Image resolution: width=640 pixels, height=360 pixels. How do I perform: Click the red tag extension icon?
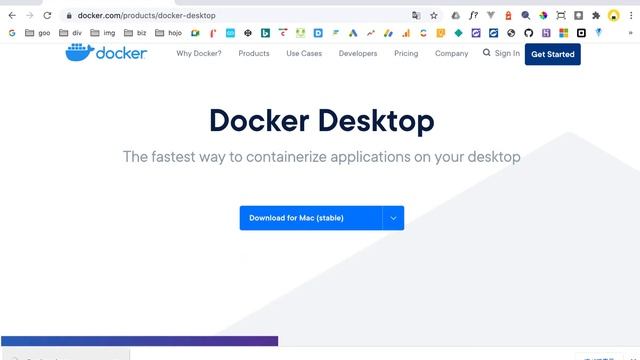point(508,16)
